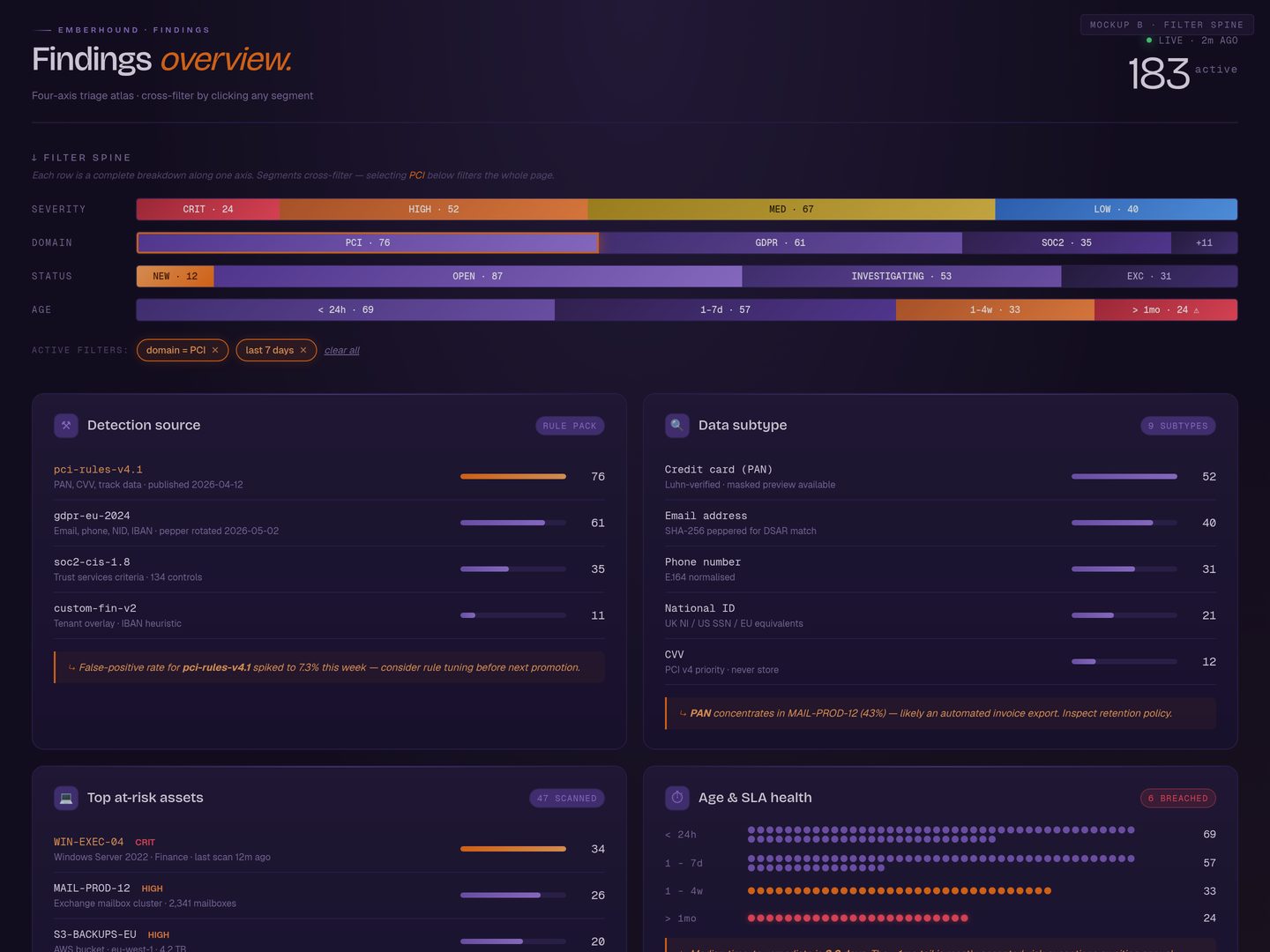Viewport: 1270px width, 952px height.
Task: Remove the domain = PCI filter chip
Action: click(x=215, y=350)
